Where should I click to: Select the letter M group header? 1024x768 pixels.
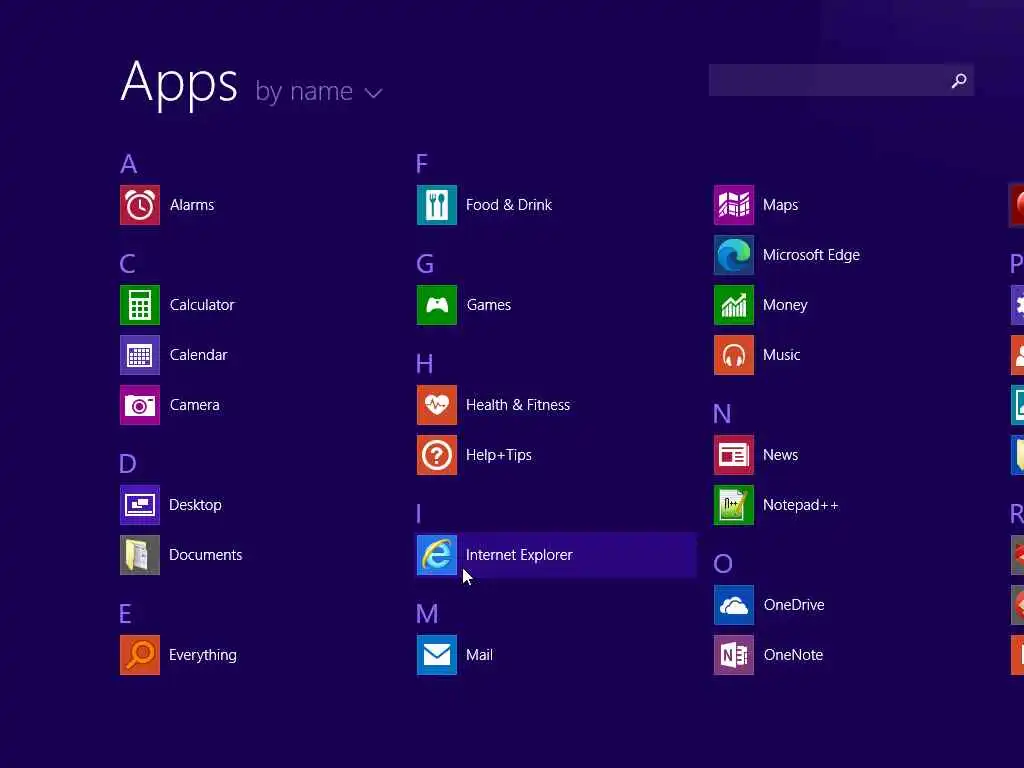coord(427,614)
